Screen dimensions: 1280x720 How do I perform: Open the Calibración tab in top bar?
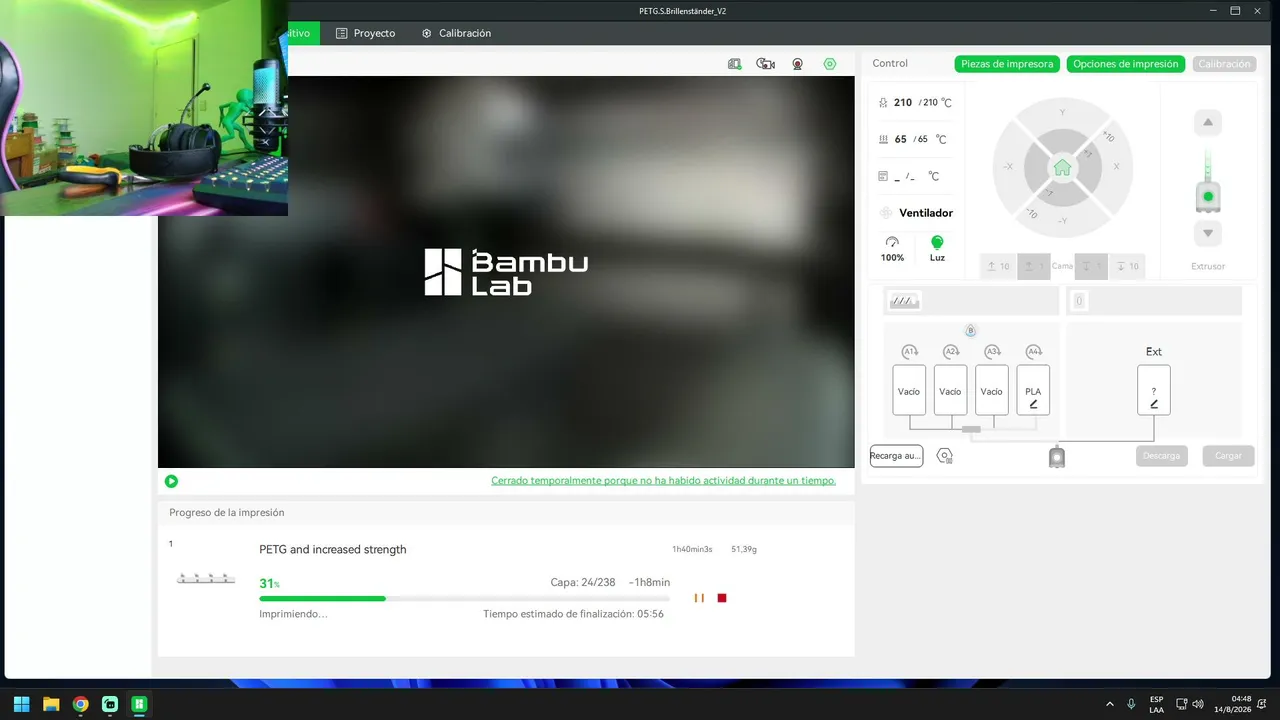(456, 33)
